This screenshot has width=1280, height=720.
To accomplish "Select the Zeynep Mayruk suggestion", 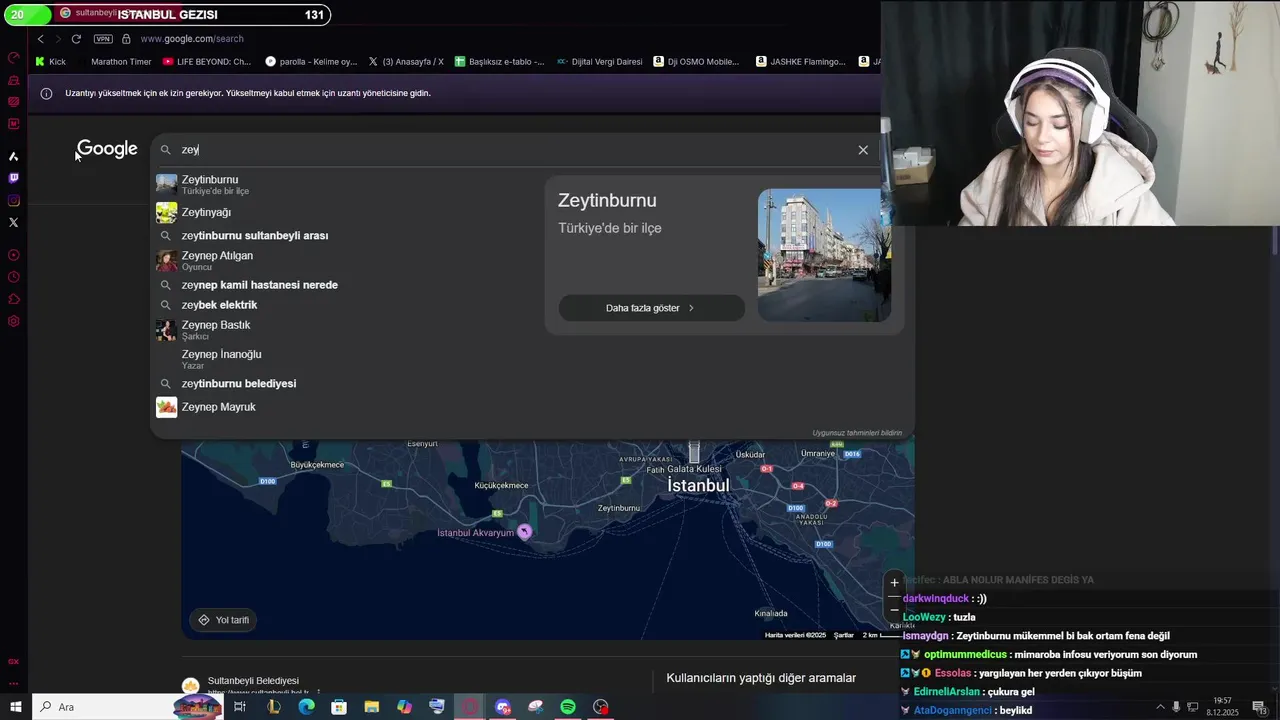I will (345, 407).
